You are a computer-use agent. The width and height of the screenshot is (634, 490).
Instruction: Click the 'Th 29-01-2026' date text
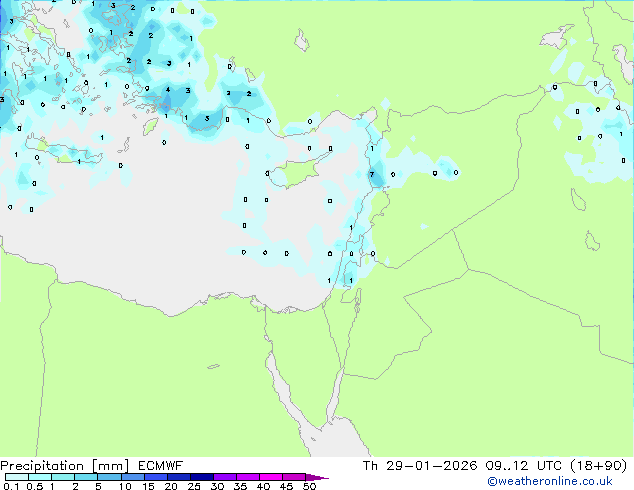tap(420, 466)
